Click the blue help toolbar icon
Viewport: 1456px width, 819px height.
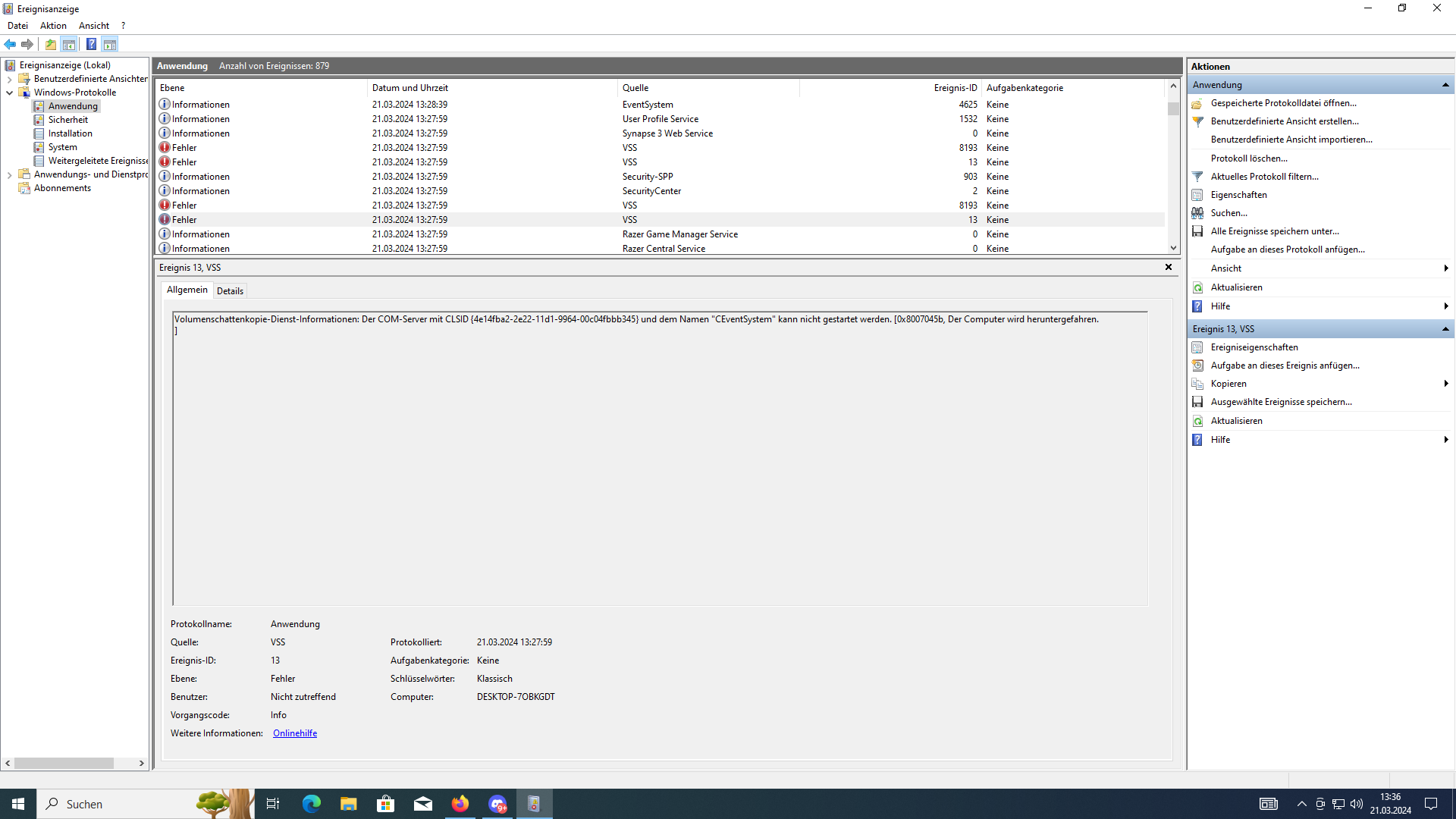point(91,44)
